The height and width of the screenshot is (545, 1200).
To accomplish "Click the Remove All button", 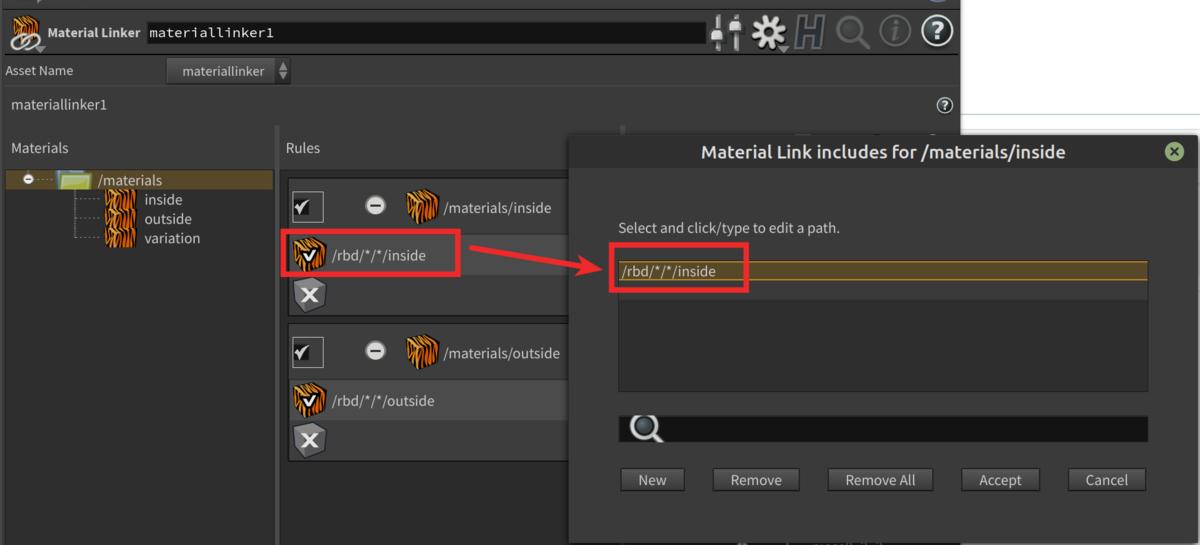I will point(880,480).
